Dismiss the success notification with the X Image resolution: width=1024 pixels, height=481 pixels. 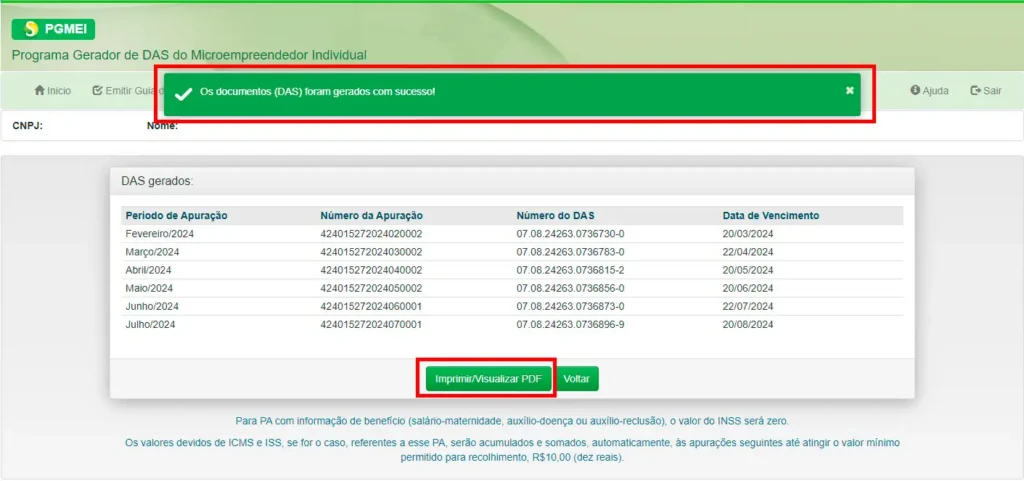coord(849,91)
